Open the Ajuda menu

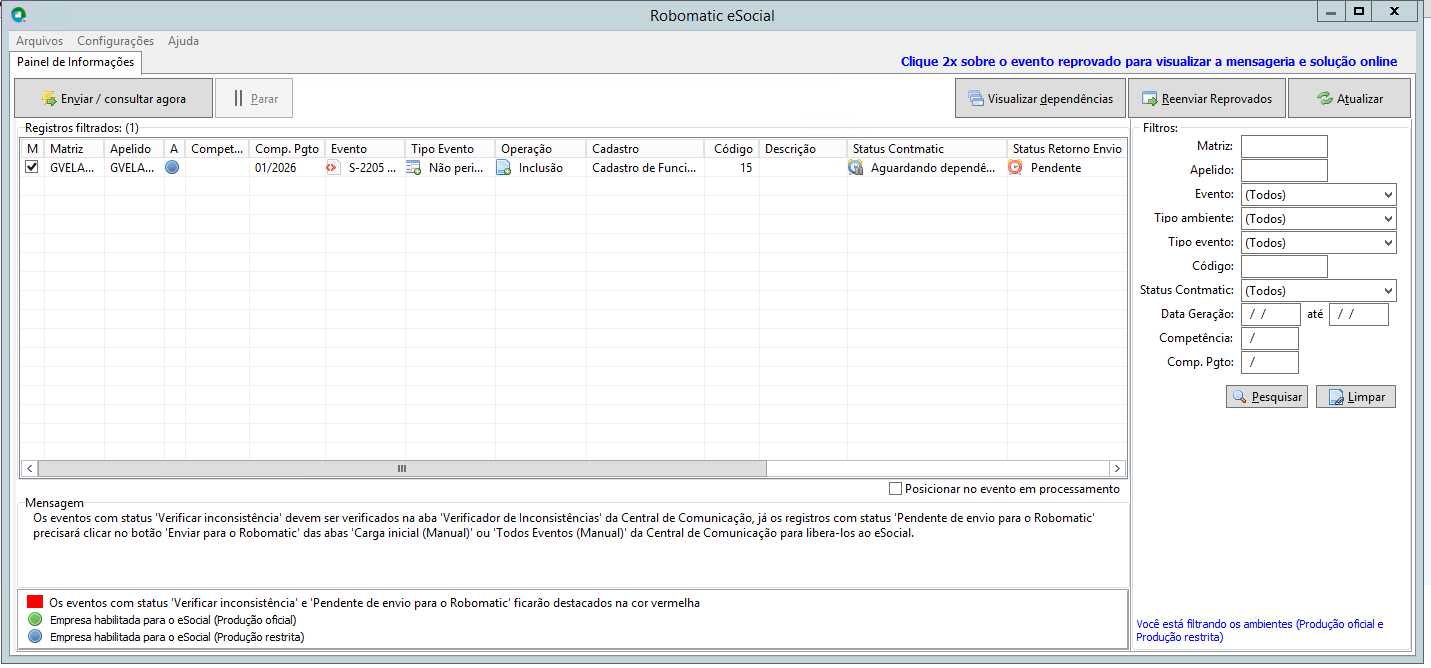click(x=184, y=41)
